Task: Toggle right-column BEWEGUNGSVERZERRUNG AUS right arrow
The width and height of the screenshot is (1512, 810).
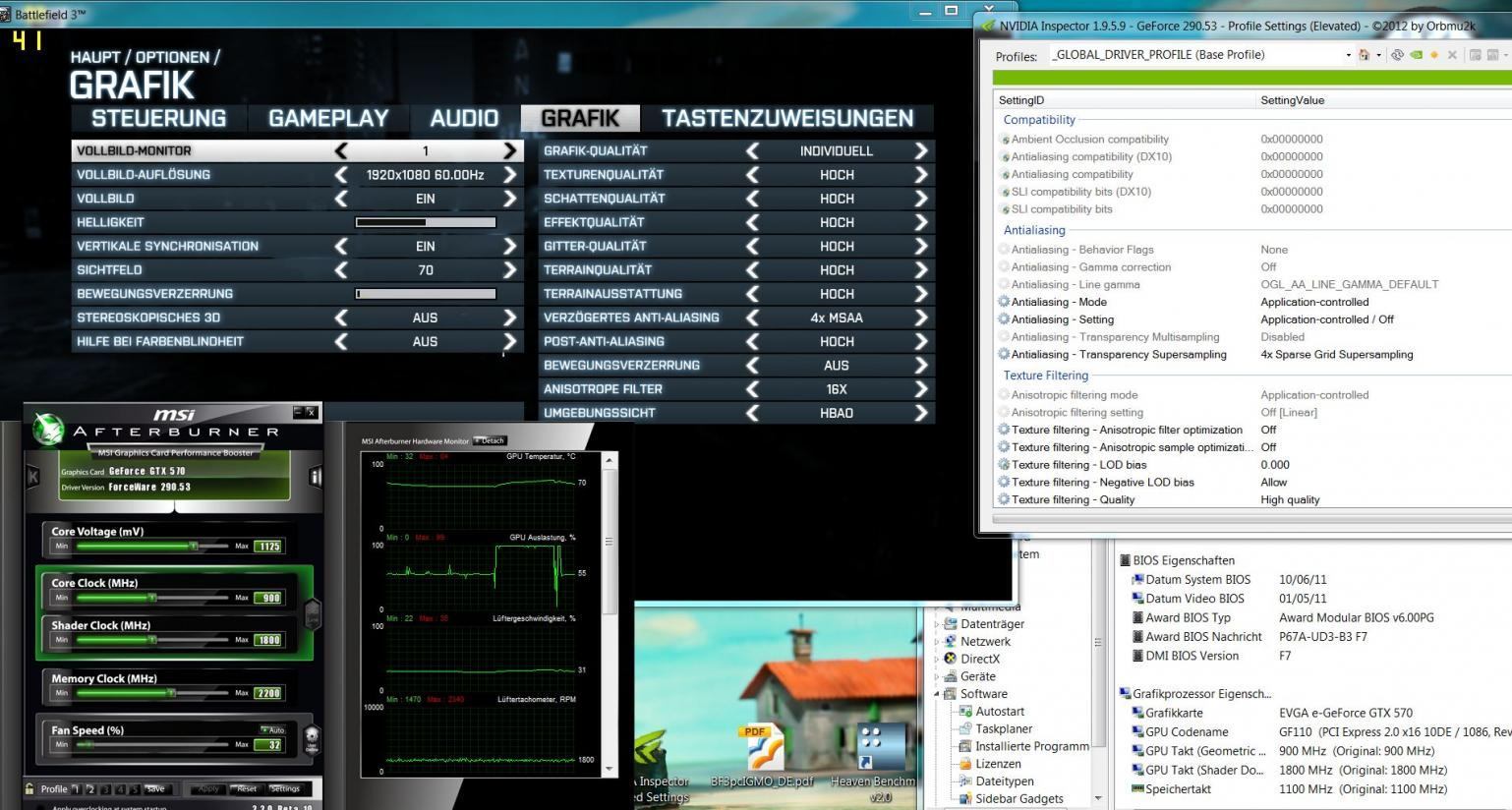Action: click(x=921, y=365)
